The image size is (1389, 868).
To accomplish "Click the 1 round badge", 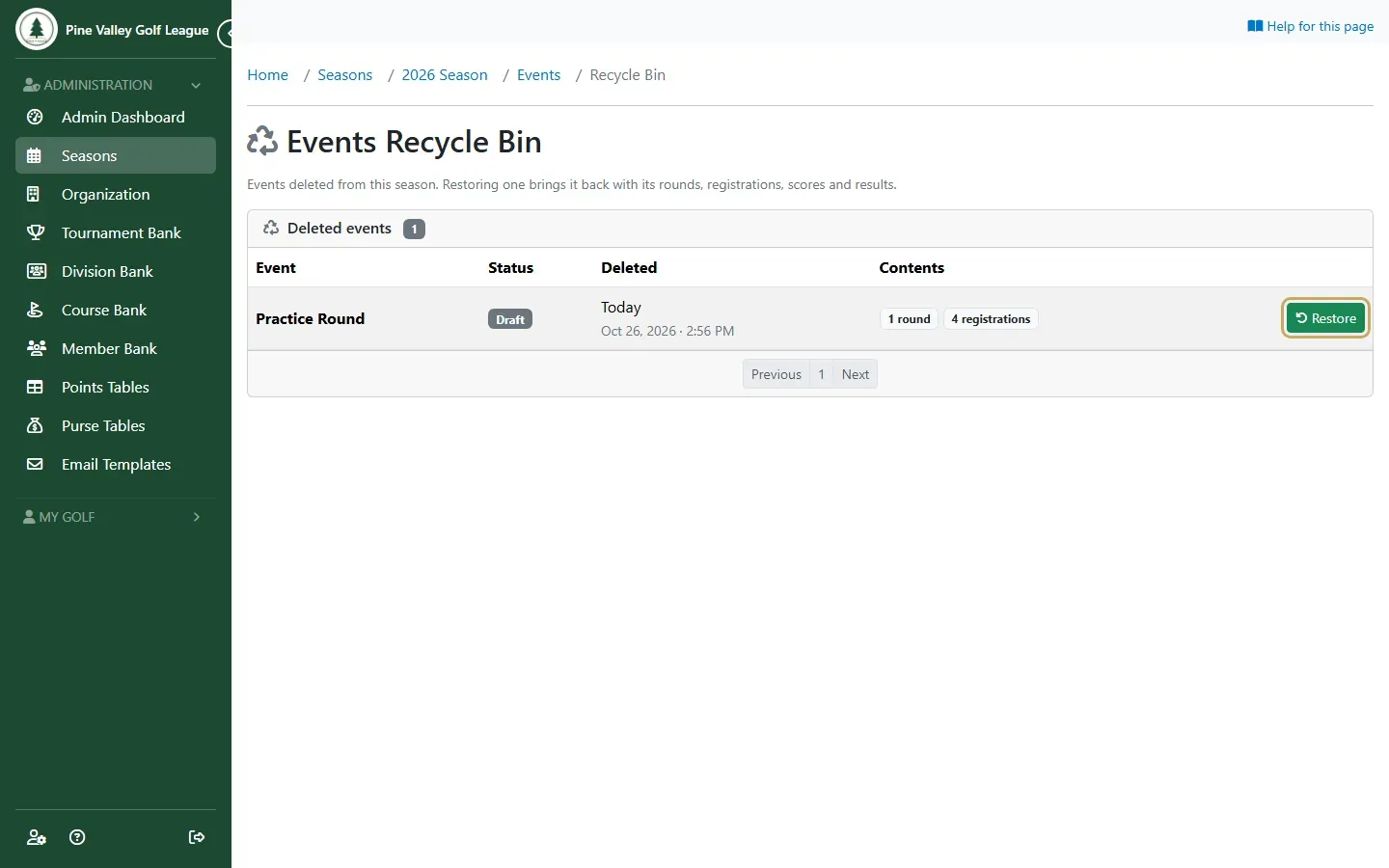I will [x=909, y=319].
